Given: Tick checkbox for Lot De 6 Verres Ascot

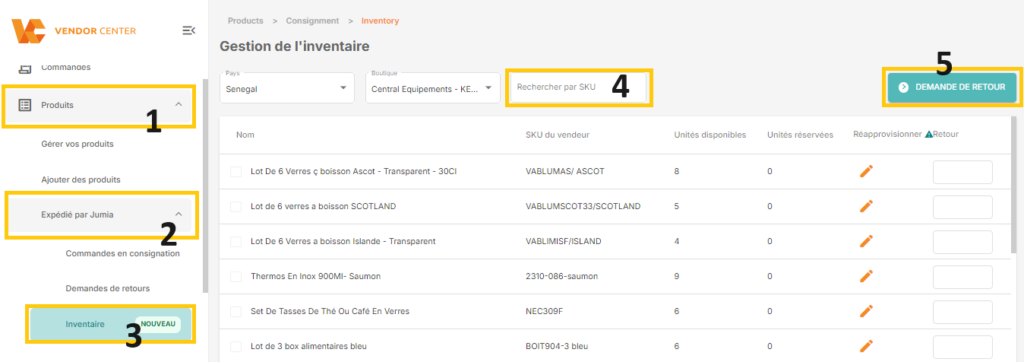Looking at the screenshot, I should [x=236, y=171].
